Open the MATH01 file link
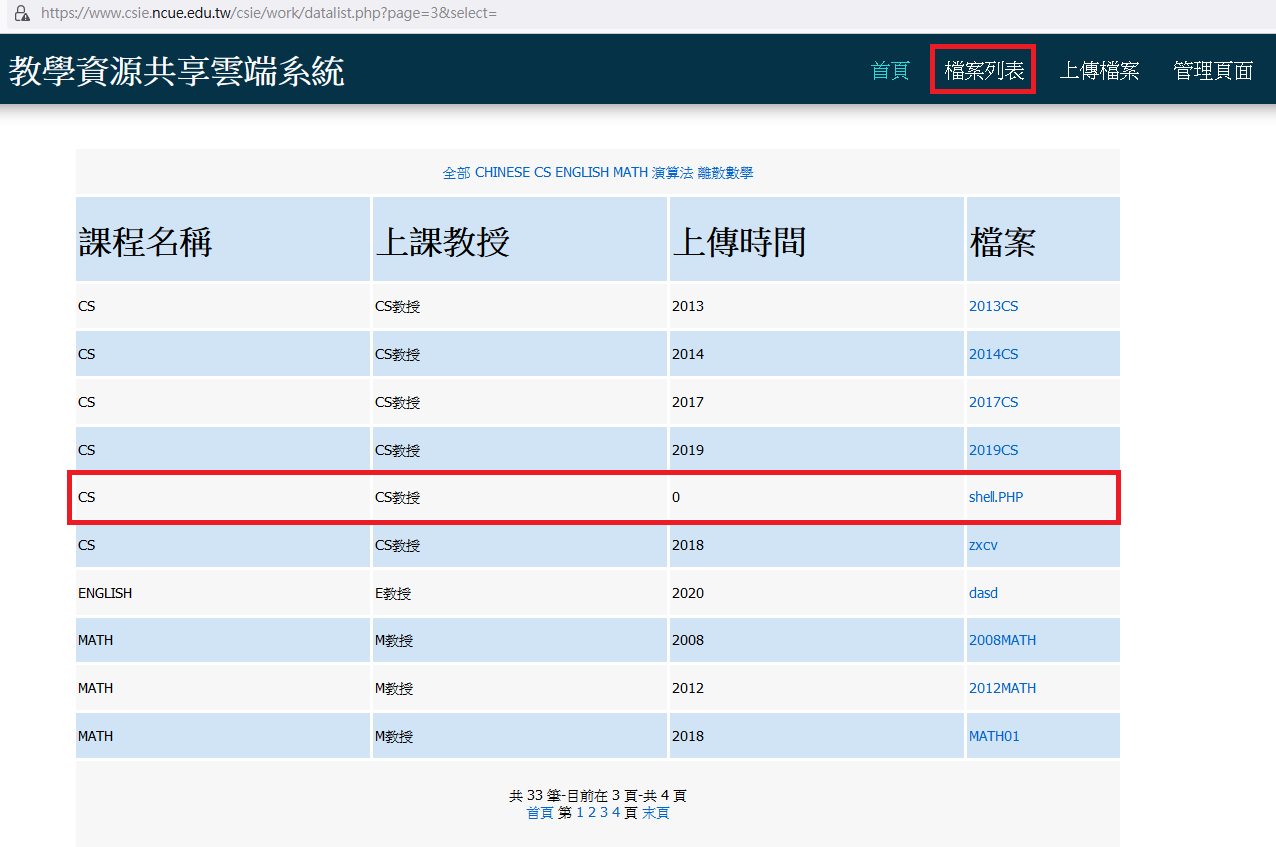The height and width of the screenshot is (847, 1276). (994, 736)
